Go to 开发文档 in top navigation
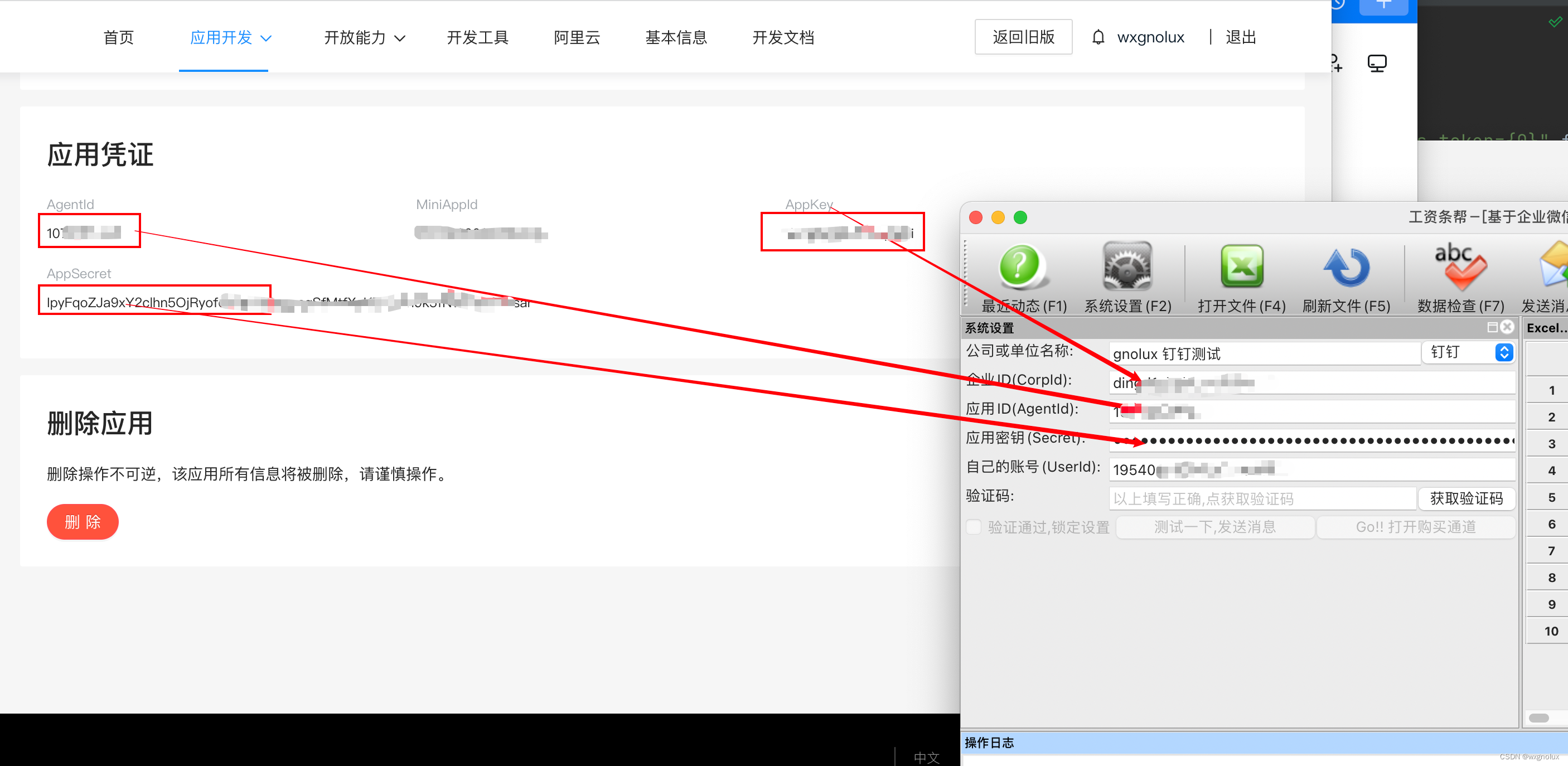Image resolution: width=1568 pixels, height=766 pixels. (x=783, y=38)
